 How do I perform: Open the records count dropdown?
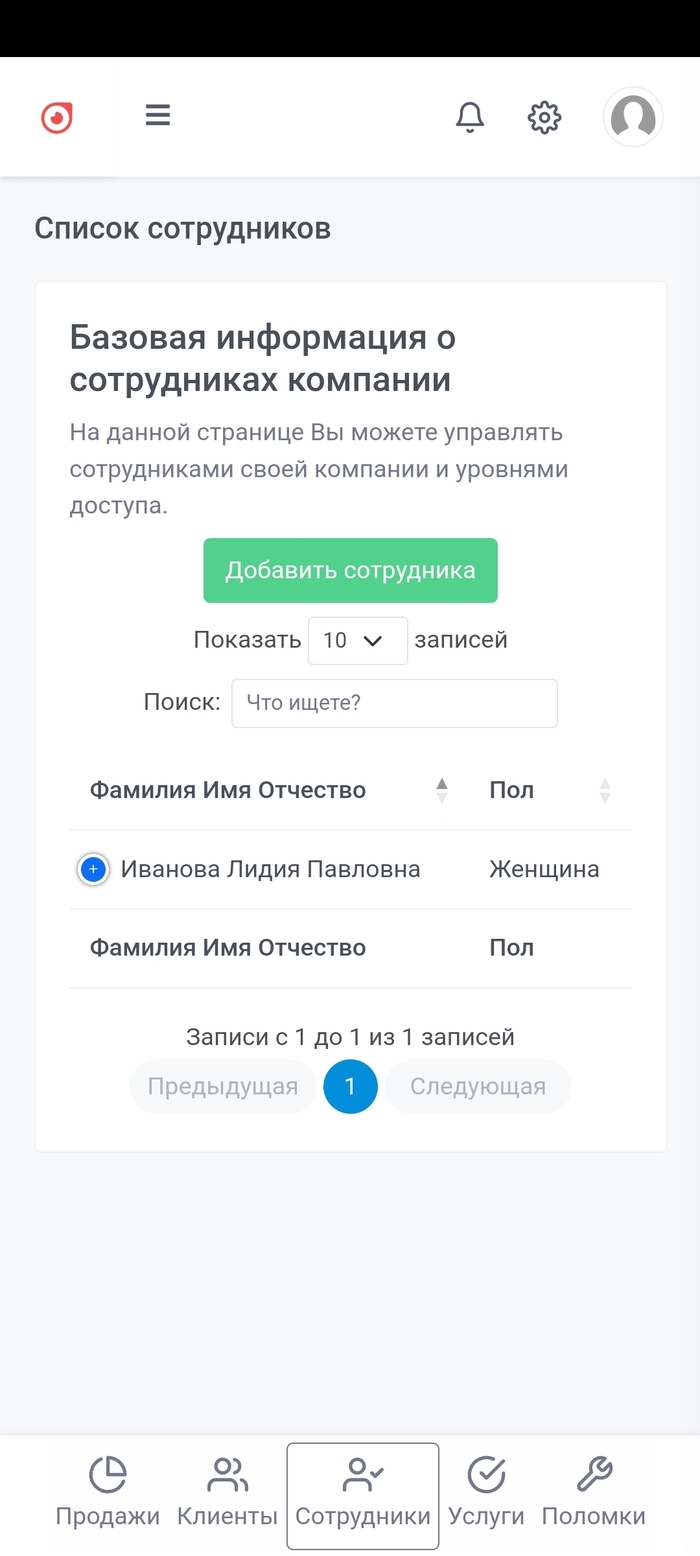(x=357, y=640)
